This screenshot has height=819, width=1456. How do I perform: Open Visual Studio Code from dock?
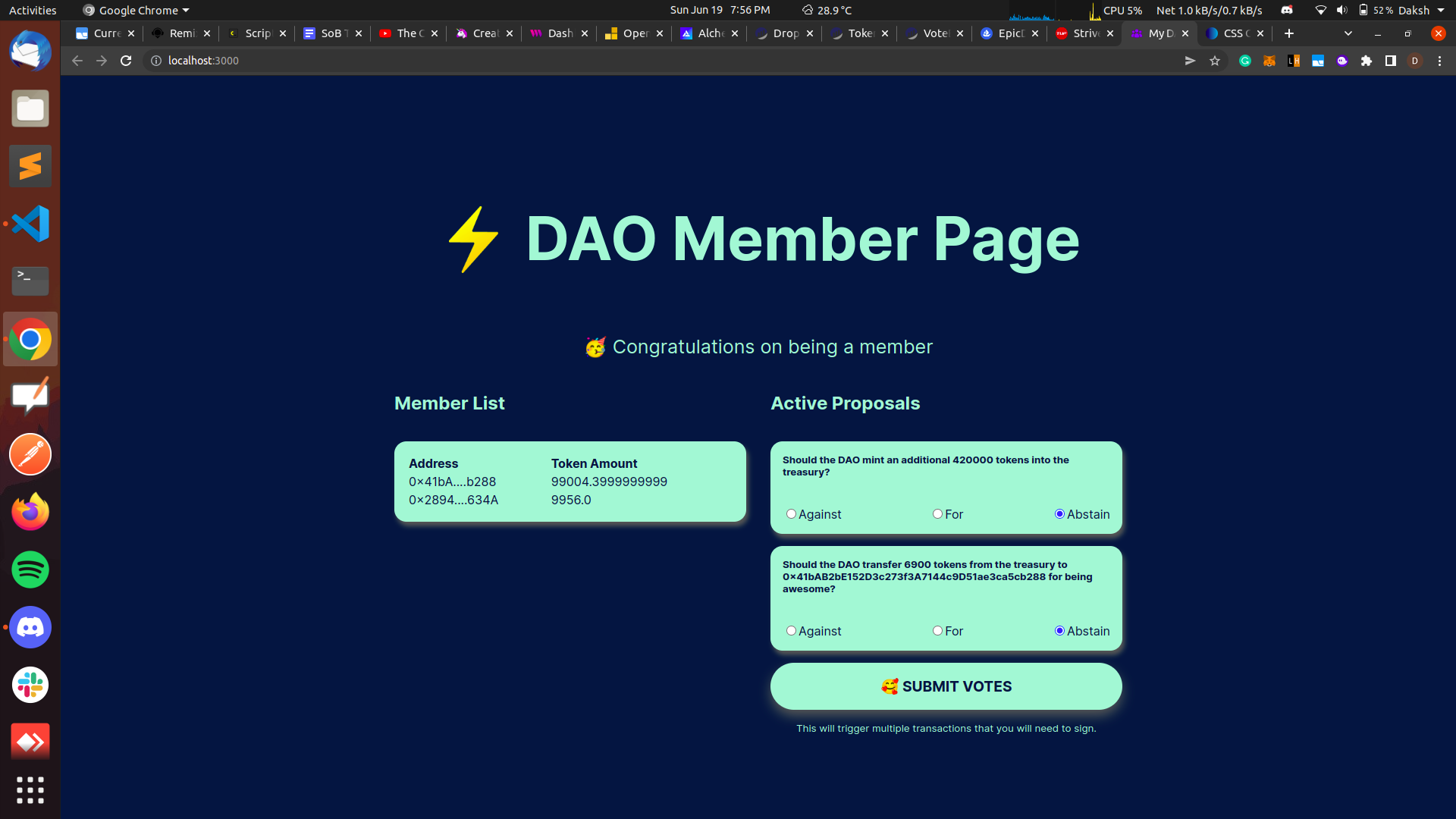point(30,224)
